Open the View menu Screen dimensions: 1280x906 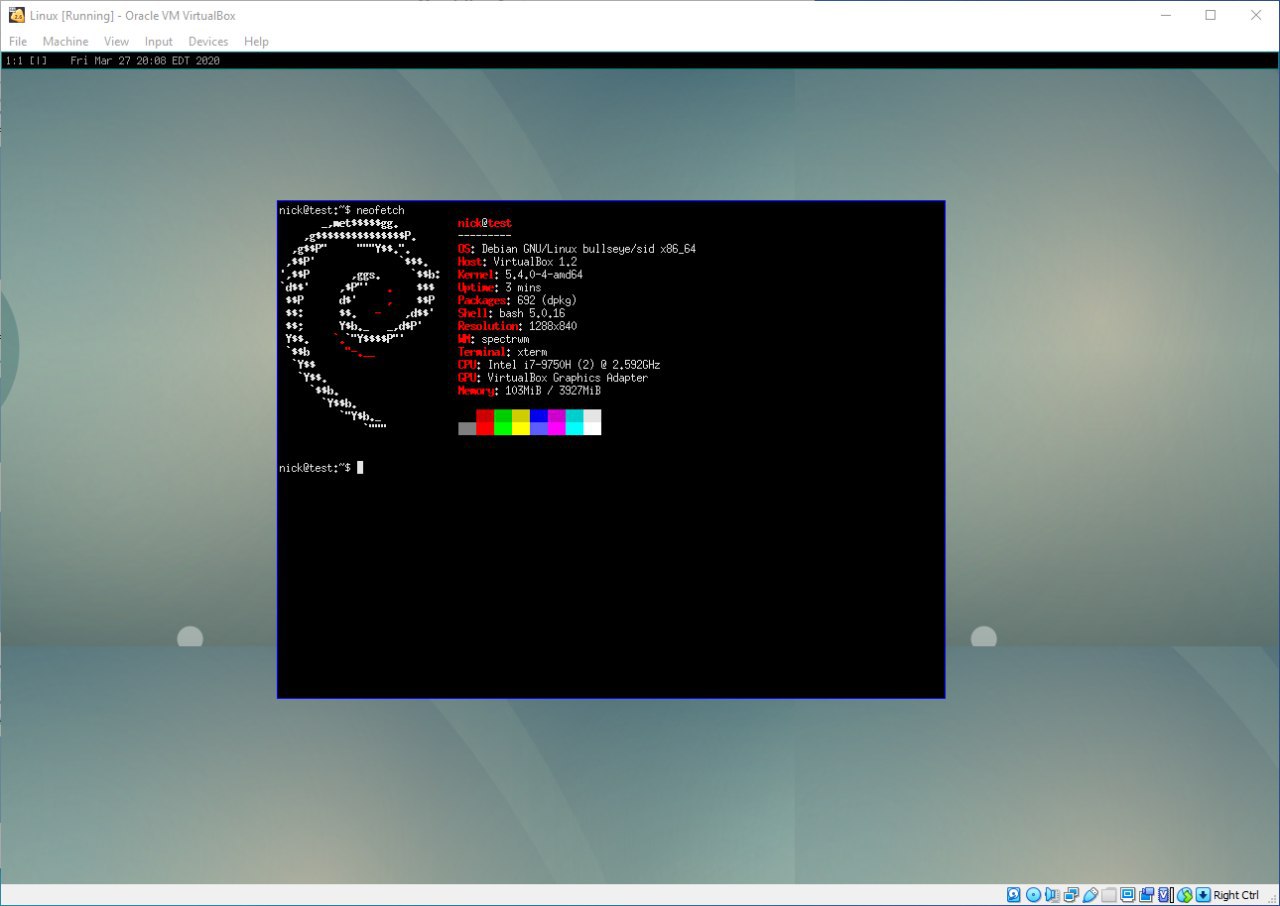click(x=116, y=41)
